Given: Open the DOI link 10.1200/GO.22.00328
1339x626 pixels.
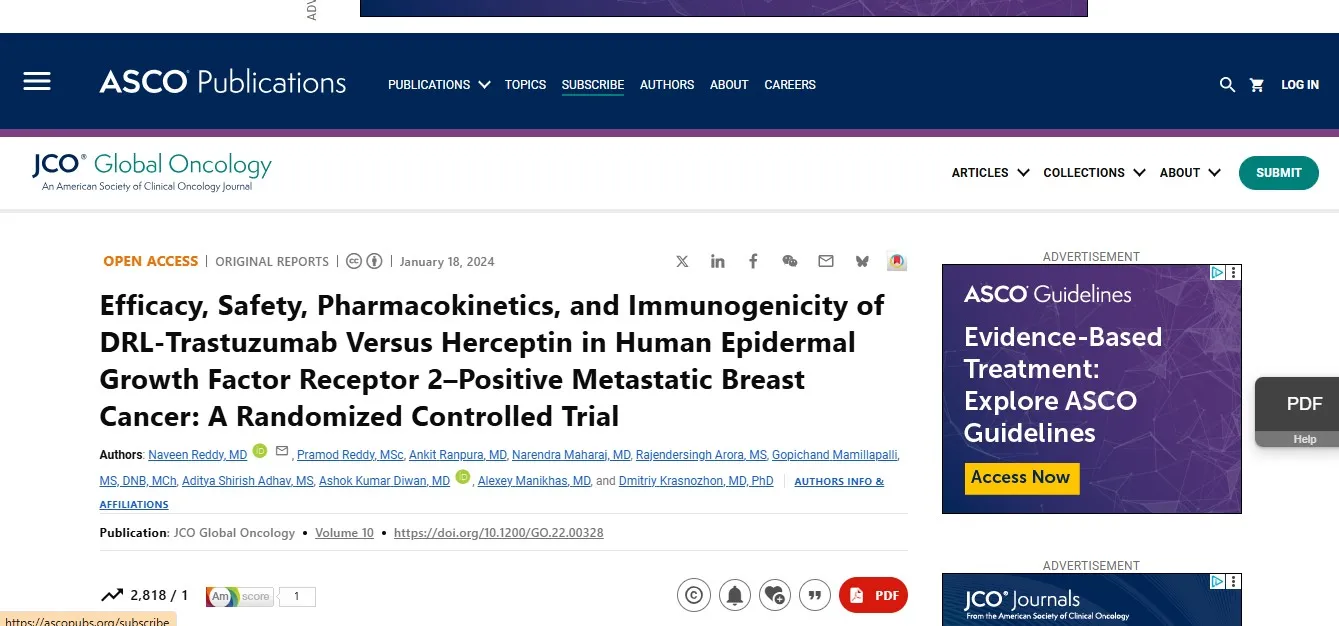Looking at the screenshot, I should [x=499, y=533].
